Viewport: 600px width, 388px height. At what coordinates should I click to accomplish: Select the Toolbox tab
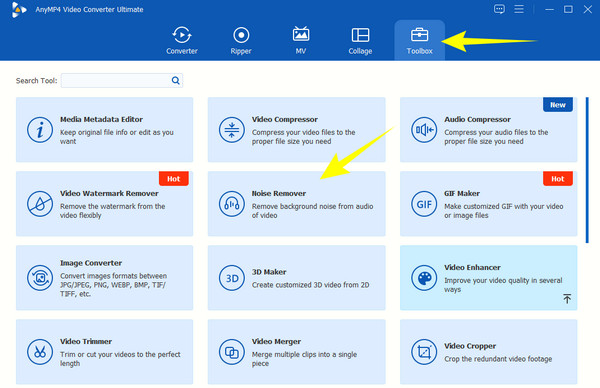coord(419,41)
